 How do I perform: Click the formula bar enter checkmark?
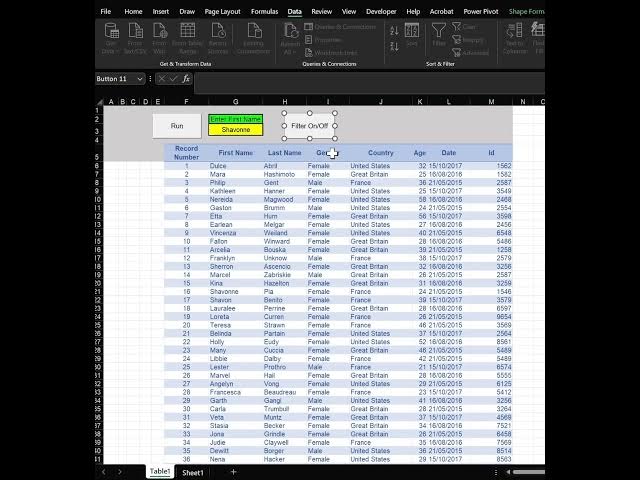coord(173,79)
